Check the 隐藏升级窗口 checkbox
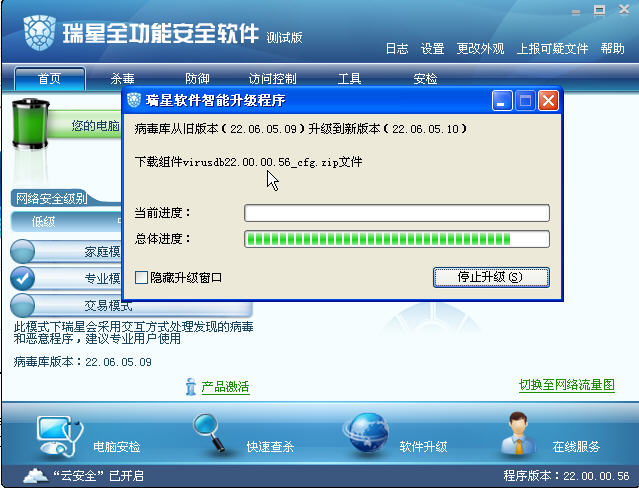Screen dimensions: 639x488 141,278
